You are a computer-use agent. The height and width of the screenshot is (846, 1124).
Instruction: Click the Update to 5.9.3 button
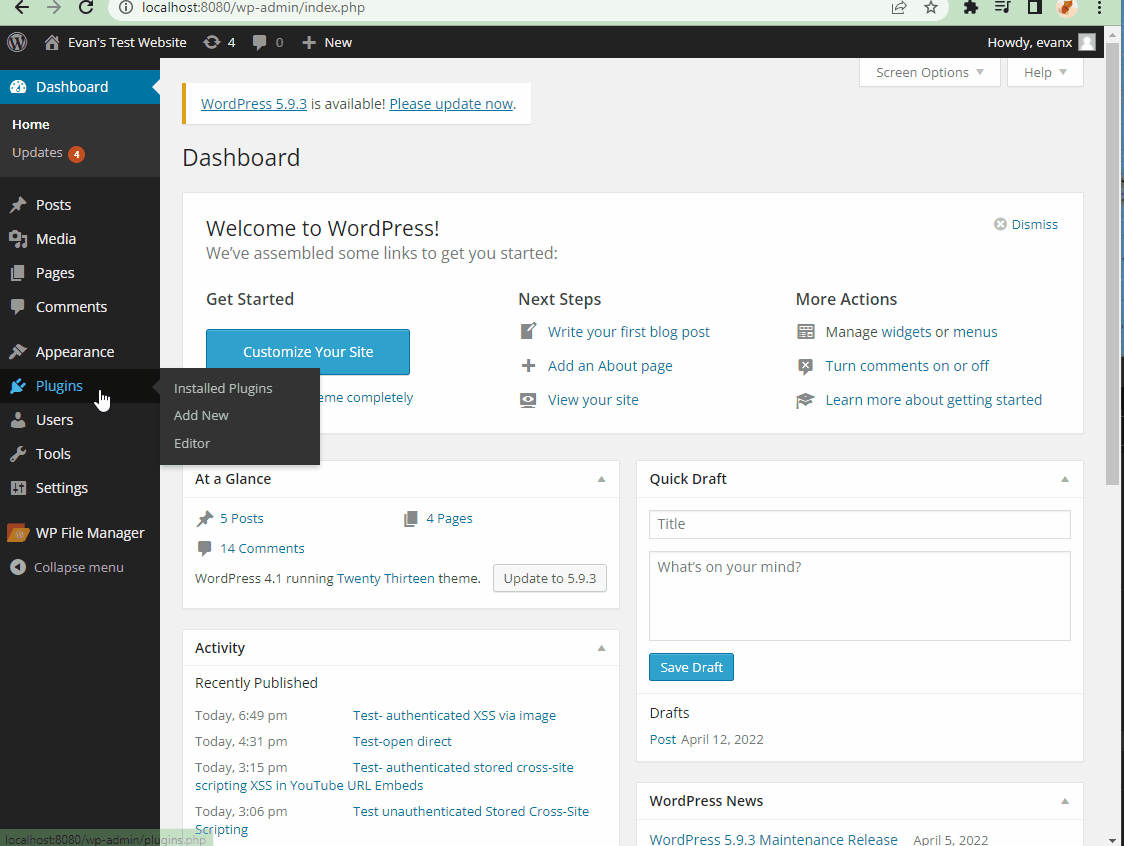click(x=550, y=578)
